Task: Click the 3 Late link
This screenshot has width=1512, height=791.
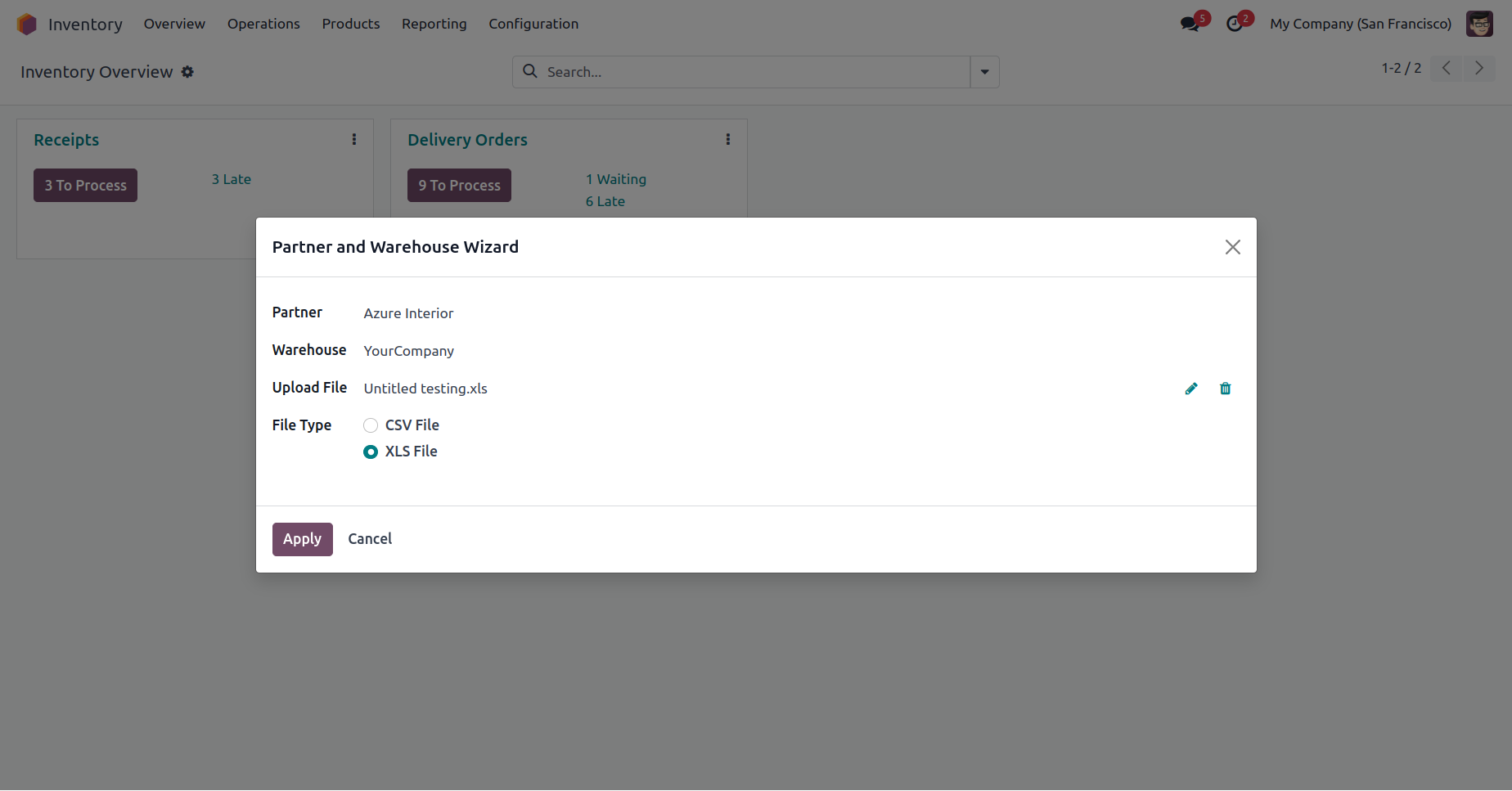Action: point(232,179)
